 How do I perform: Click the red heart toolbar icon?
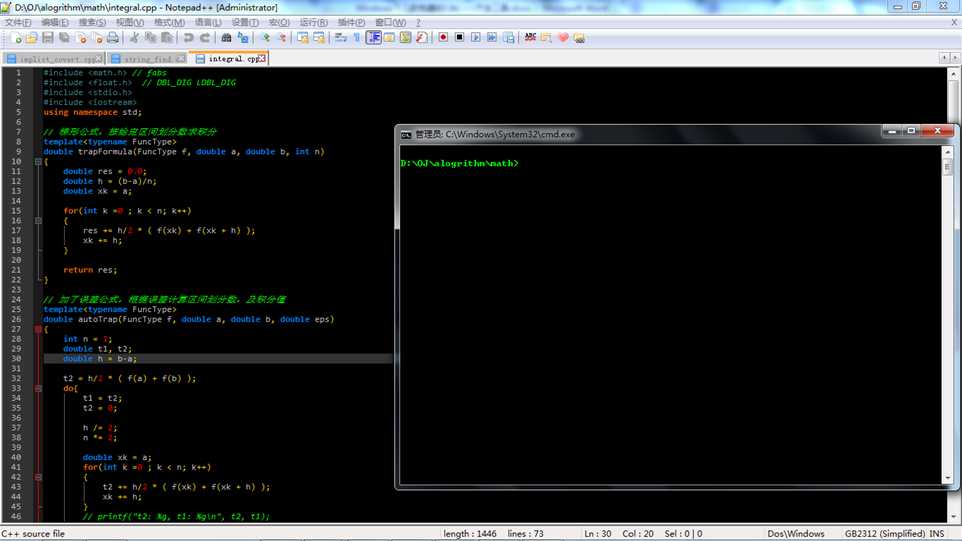coord(563,38)
